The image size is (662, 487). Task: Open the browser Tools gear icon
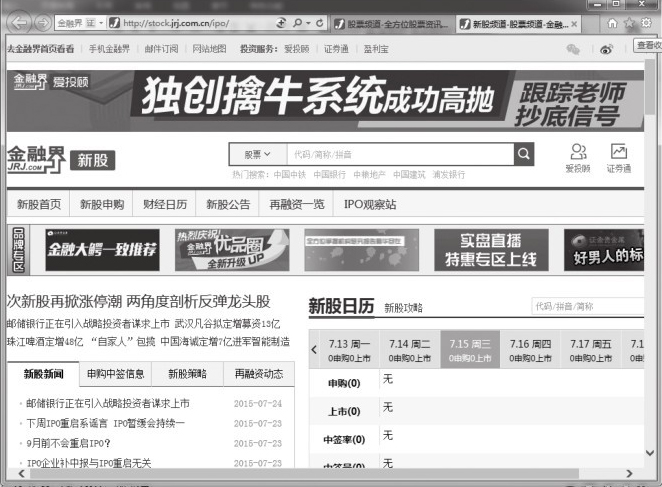point(646,23)
